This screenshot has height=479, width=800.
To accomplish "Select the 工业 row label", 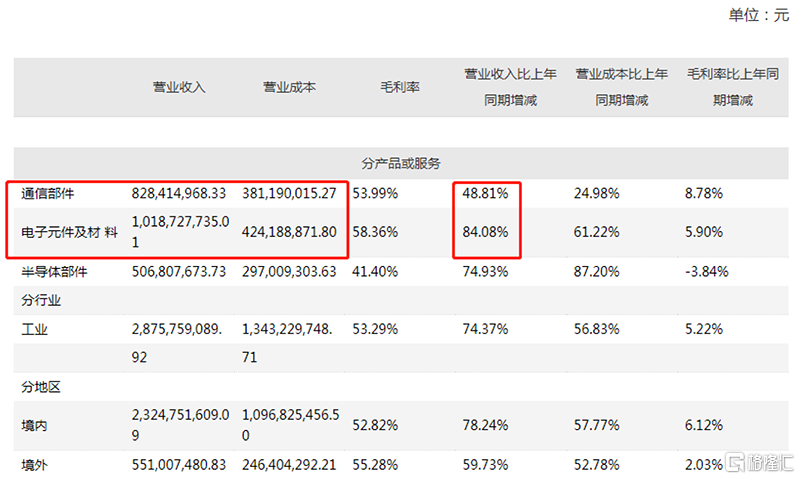I will point(34,329).
